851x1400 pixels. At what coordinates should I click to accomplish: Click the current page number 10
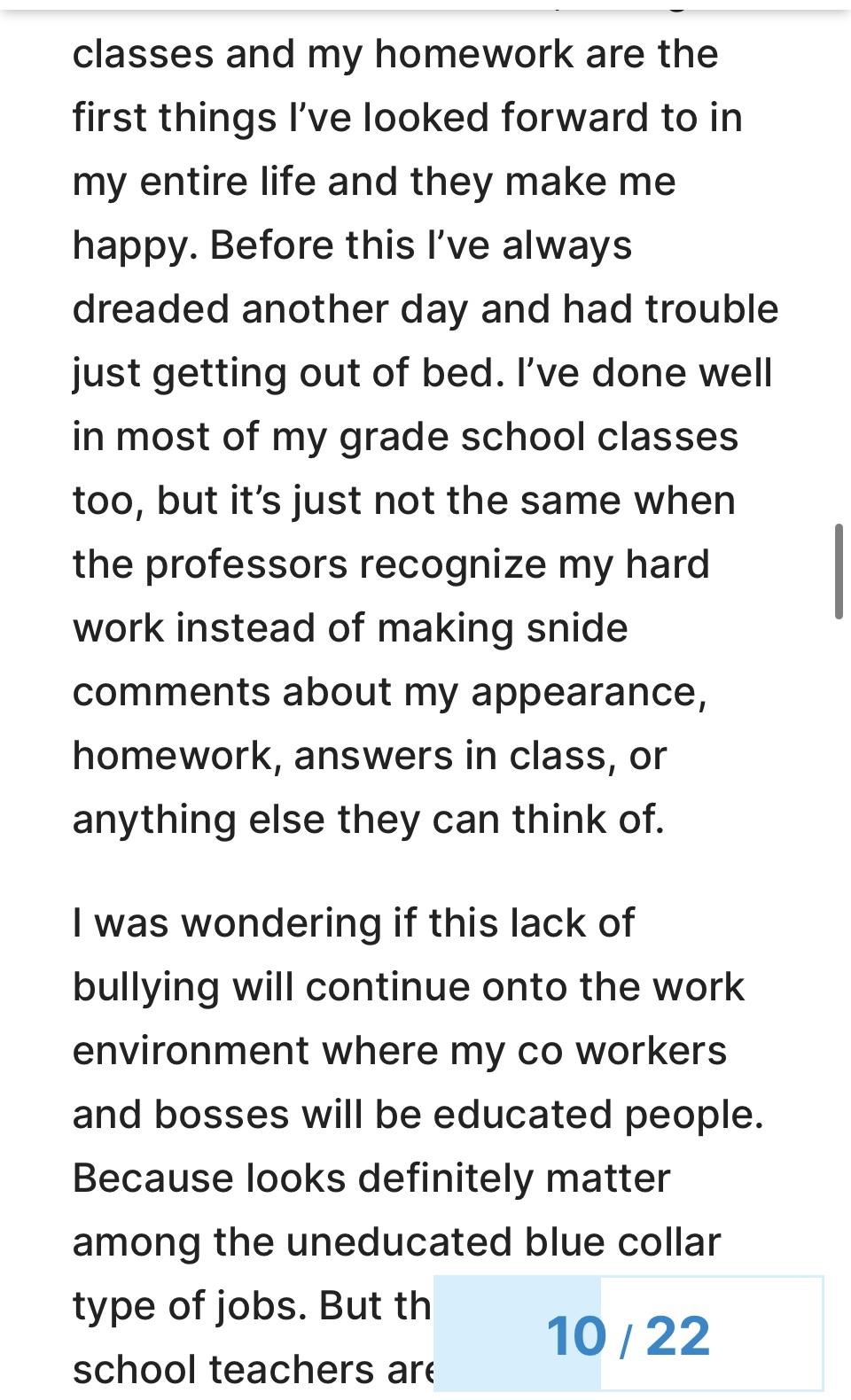[576, 1336]
